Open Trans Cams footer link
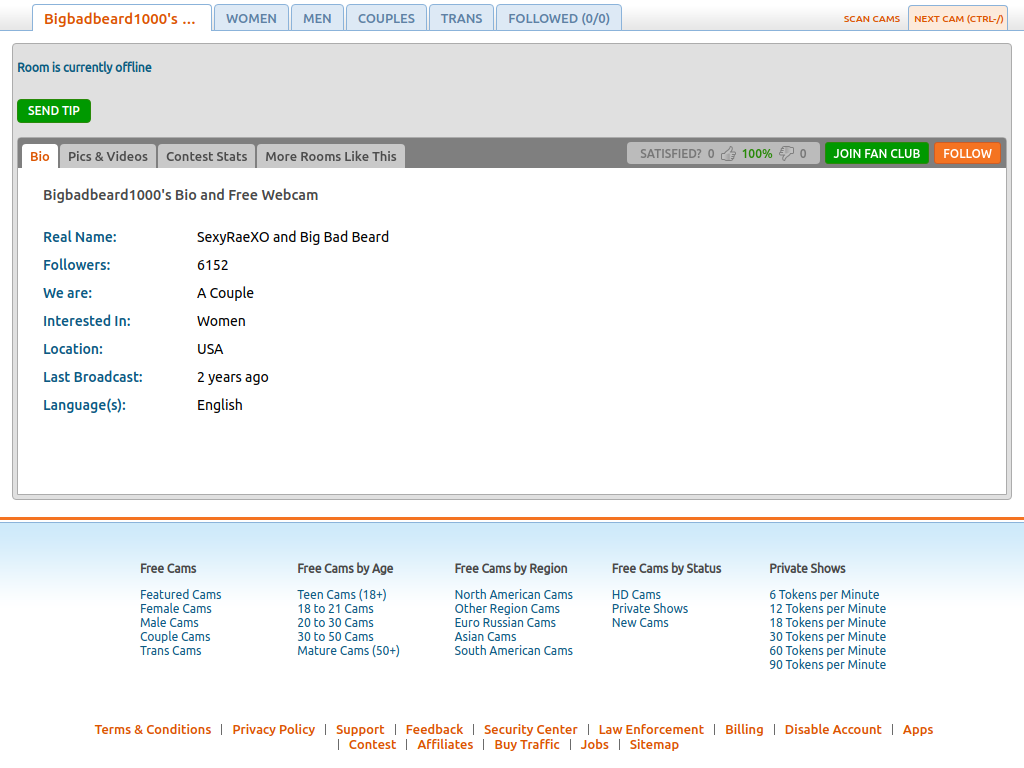 (170, 650)
